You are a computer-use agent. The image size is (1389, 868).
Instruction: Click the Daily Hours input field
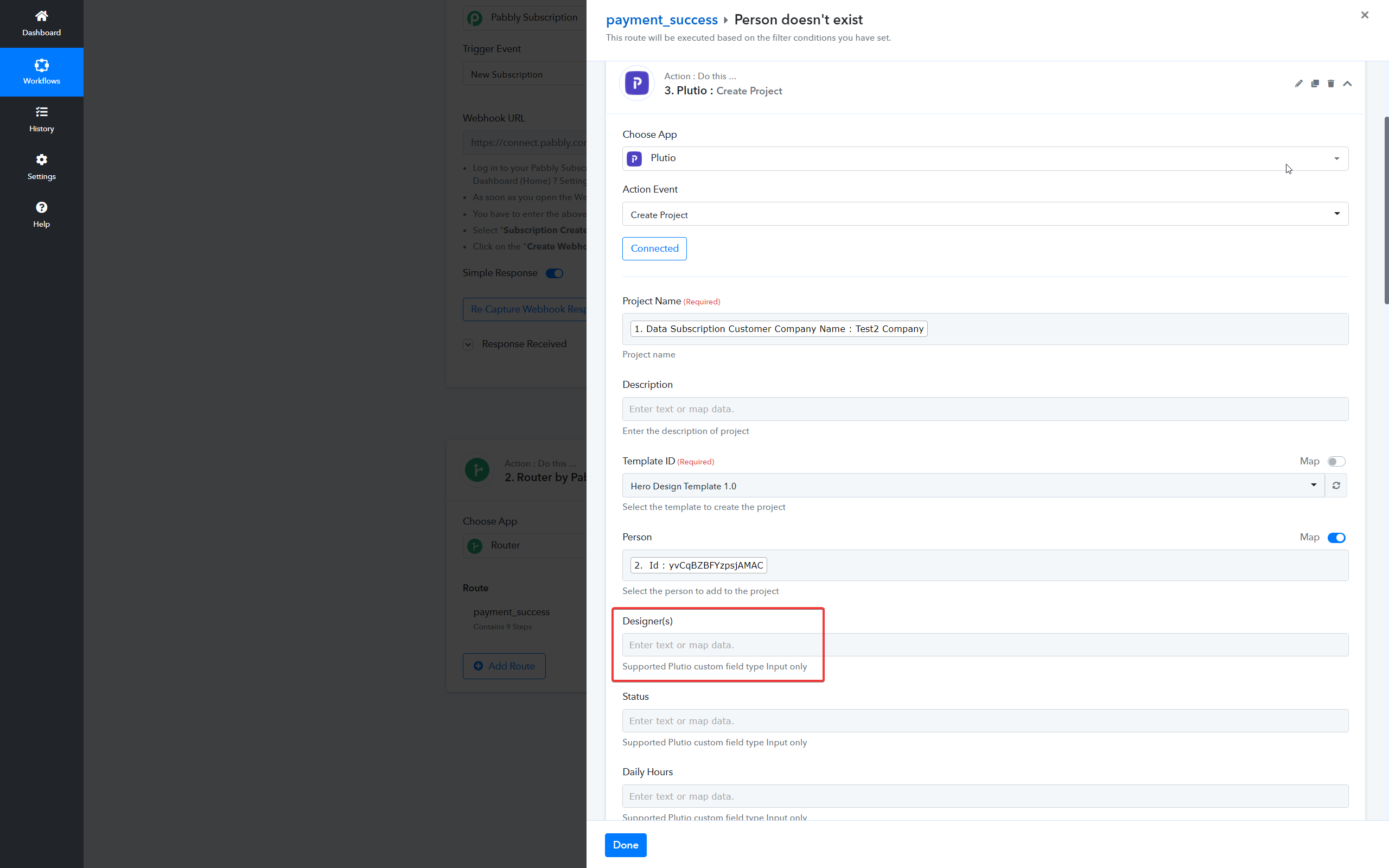point(985,796)
